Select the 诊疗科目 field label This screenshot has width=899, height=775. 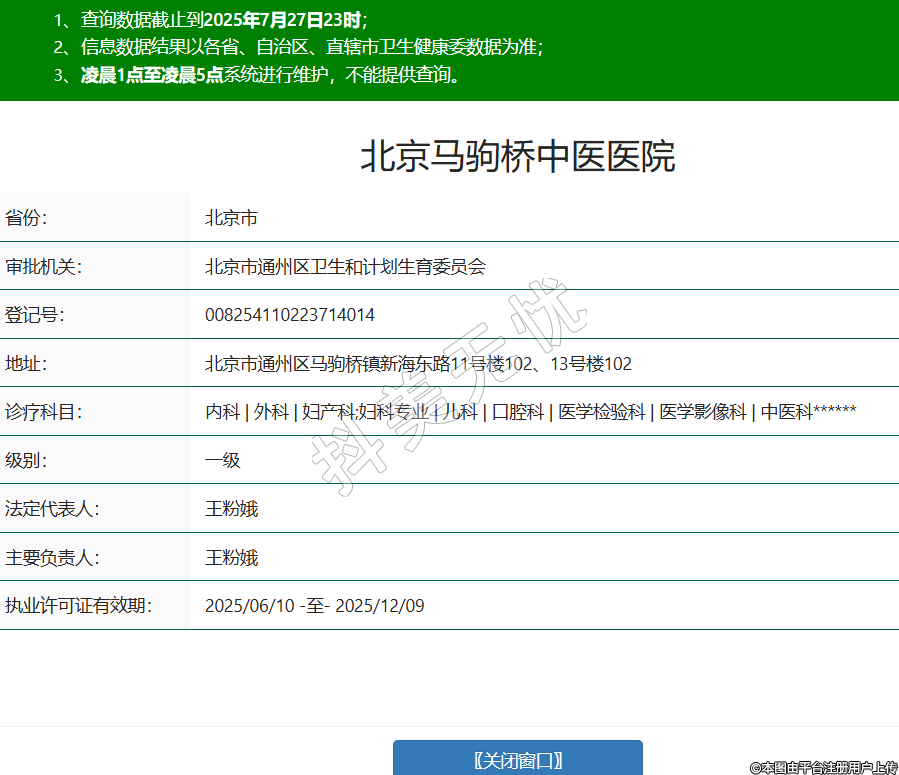click(43, 412)
